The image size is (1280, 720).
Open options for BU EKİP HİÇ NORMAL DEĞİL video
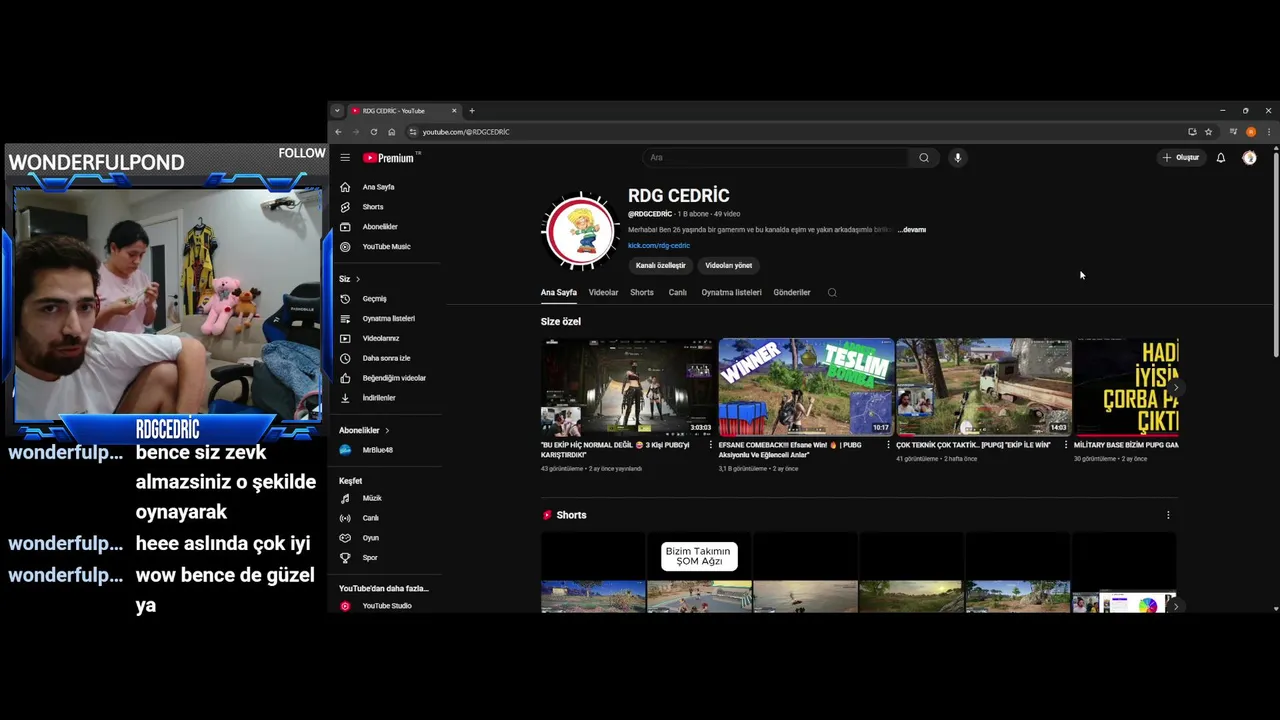[710, 445]
